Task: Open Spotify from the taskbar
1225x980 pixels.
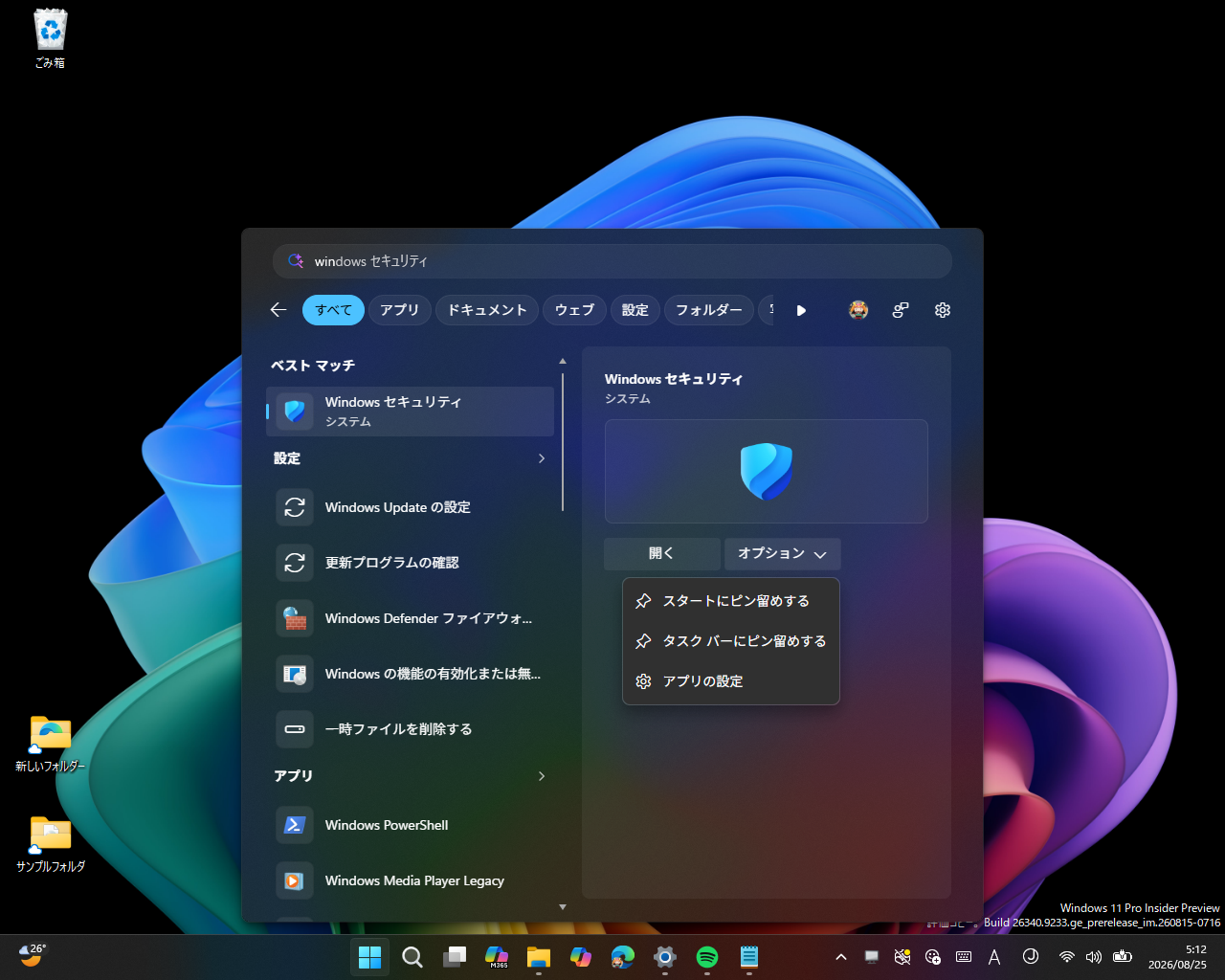Action: tap(707, 957)
